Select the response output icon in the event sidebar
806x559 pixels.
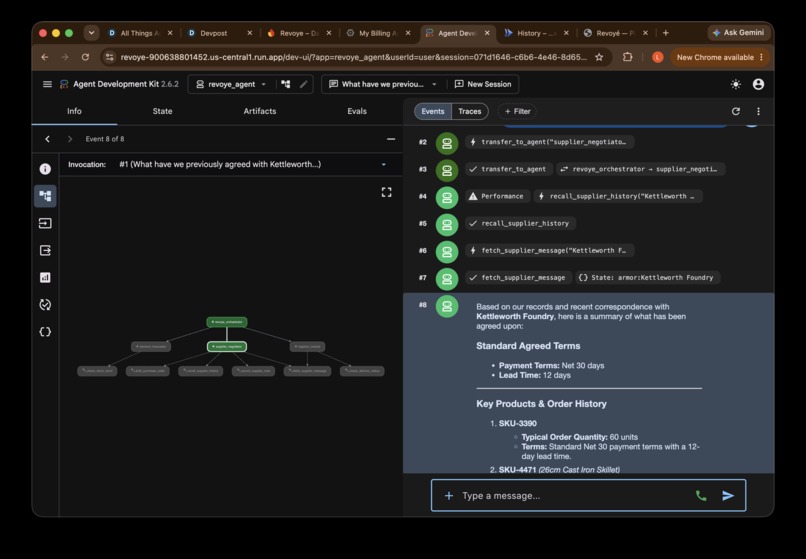pyautogui.click(x=45, y=250)
